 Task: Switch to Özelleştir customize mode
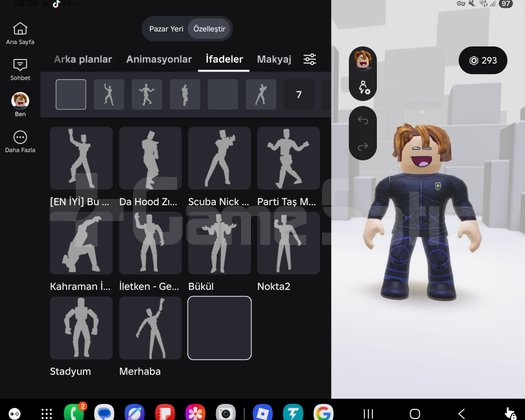[x=209, y=29]
